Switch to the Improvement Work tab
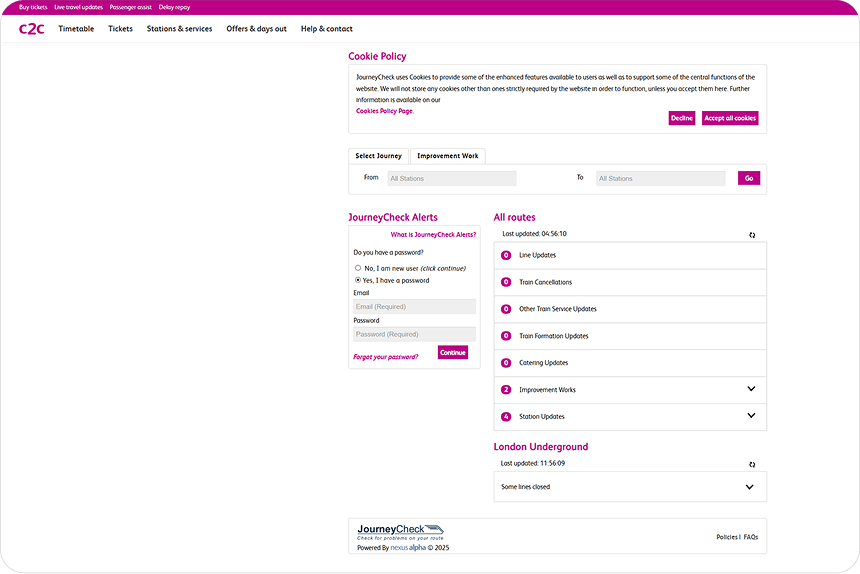This screenshot has height=574, width=860. (x=447, y=156)
